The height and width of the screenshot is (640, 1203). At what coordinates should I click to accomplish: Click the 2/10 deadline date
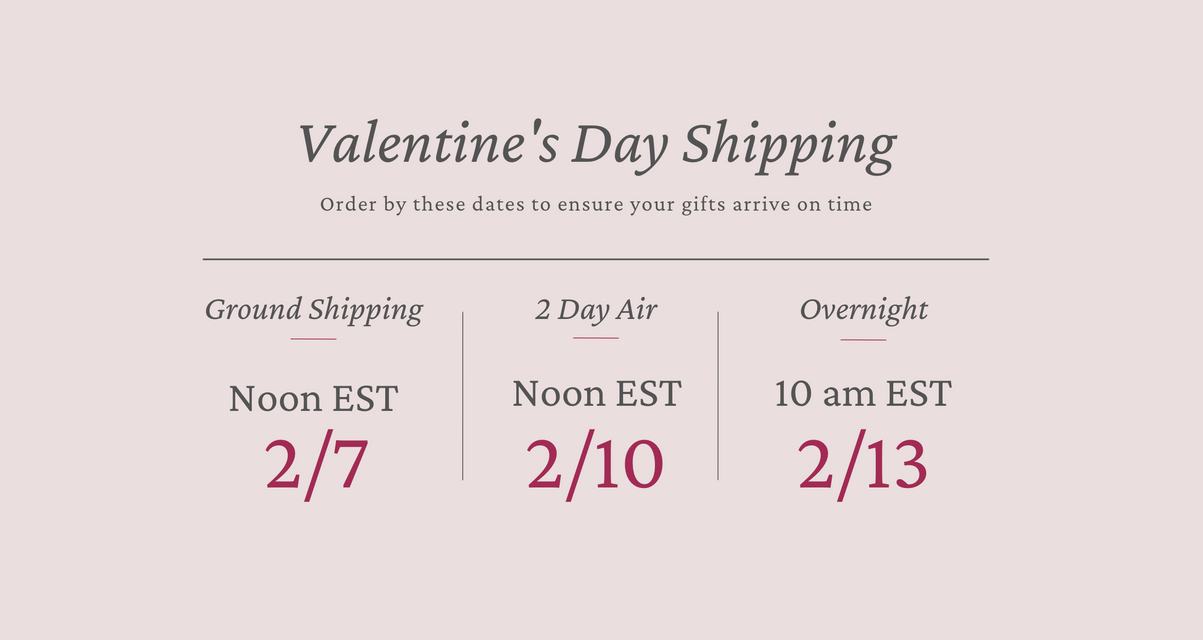[595, 465]
